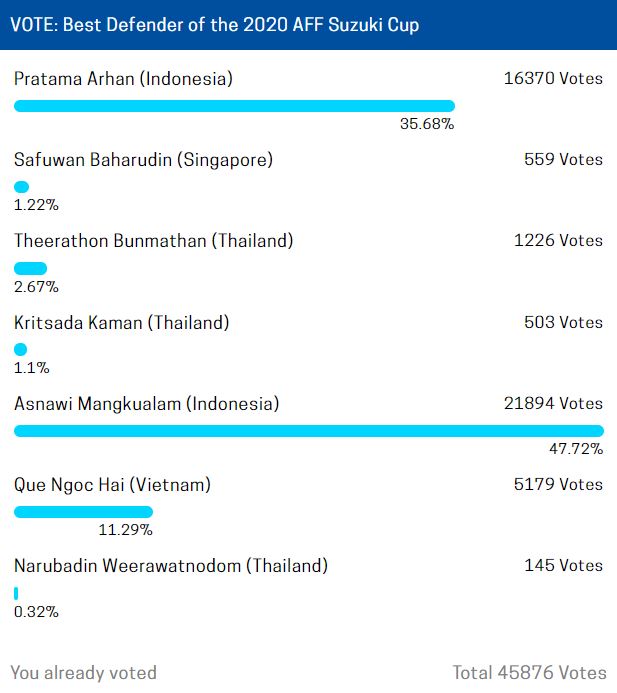Viewport: 617px width, 693px height.
Task: Select Narubadin Weerawatnodom (Thailand) option
Action: [x=171, y=566]
